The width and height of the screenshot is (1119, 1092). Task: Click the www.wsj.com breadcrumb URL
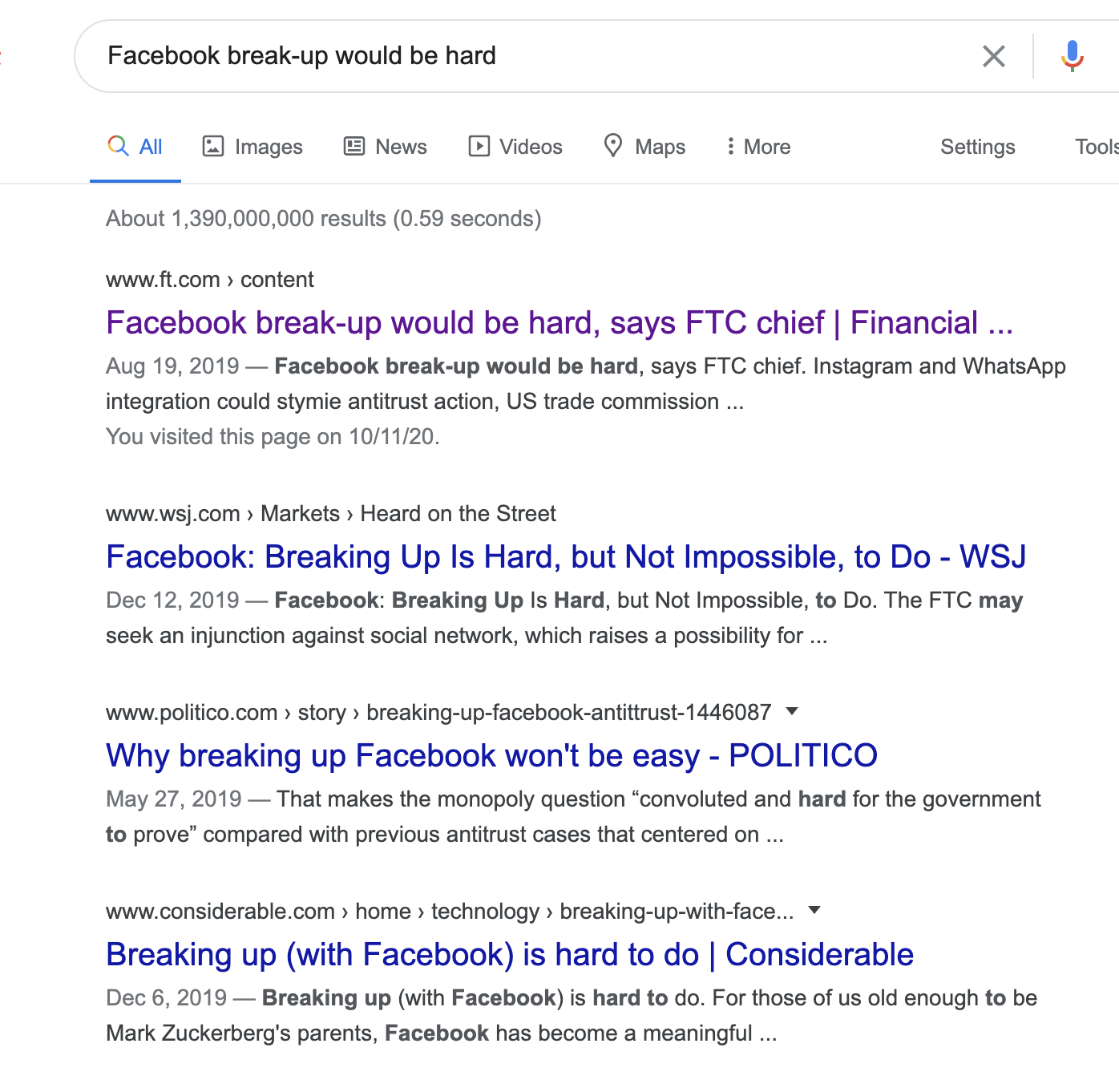point(173,514)
